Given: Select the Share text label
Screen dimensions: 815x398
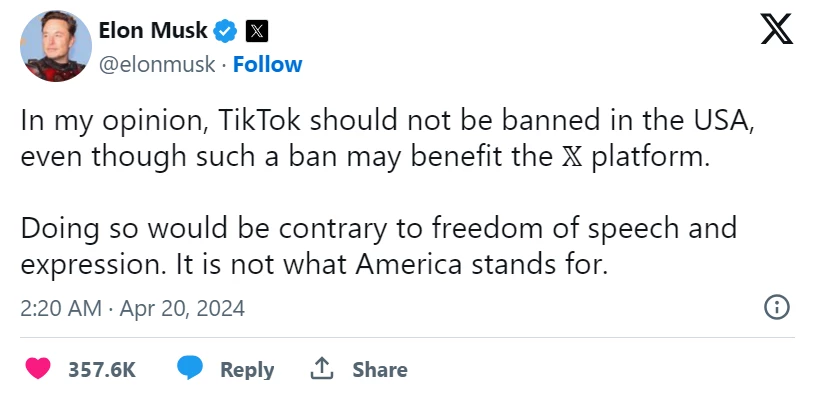Looking at the screenshot, I should [380, 369].
